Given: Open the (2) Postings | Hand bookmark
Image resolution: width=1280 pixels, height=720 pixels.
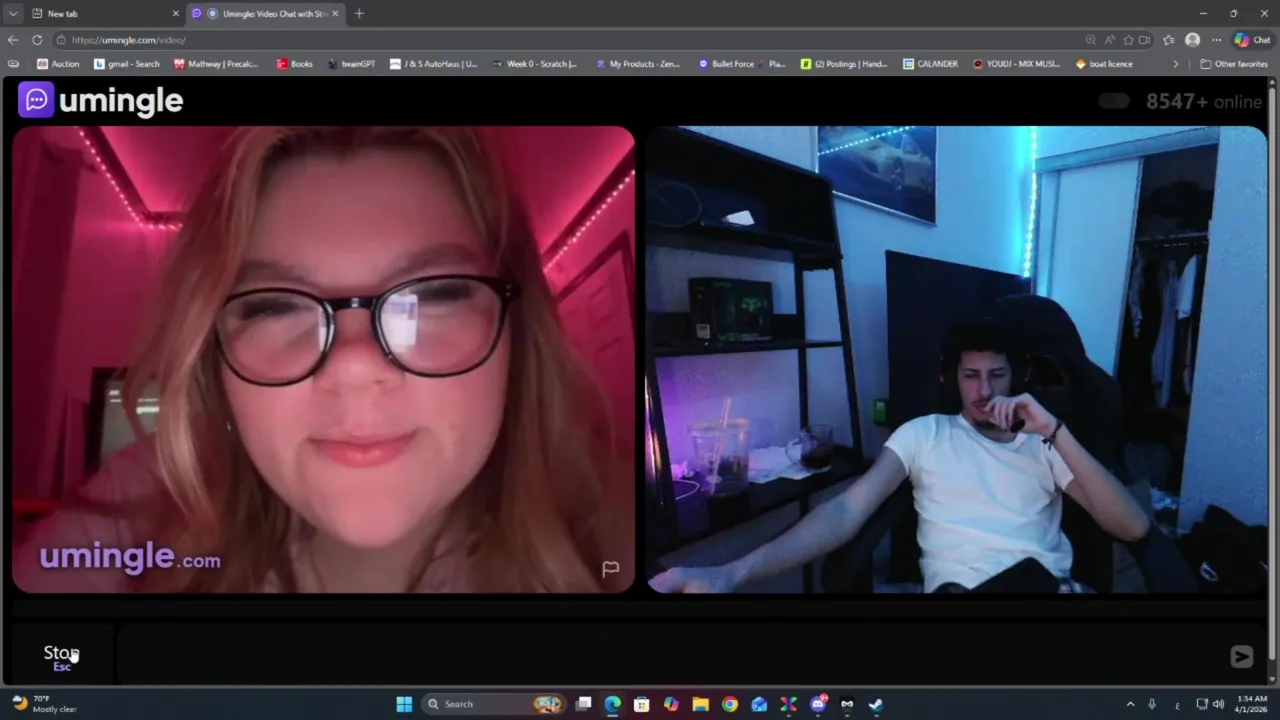Looking at the screenshot, I should [844, 64].
